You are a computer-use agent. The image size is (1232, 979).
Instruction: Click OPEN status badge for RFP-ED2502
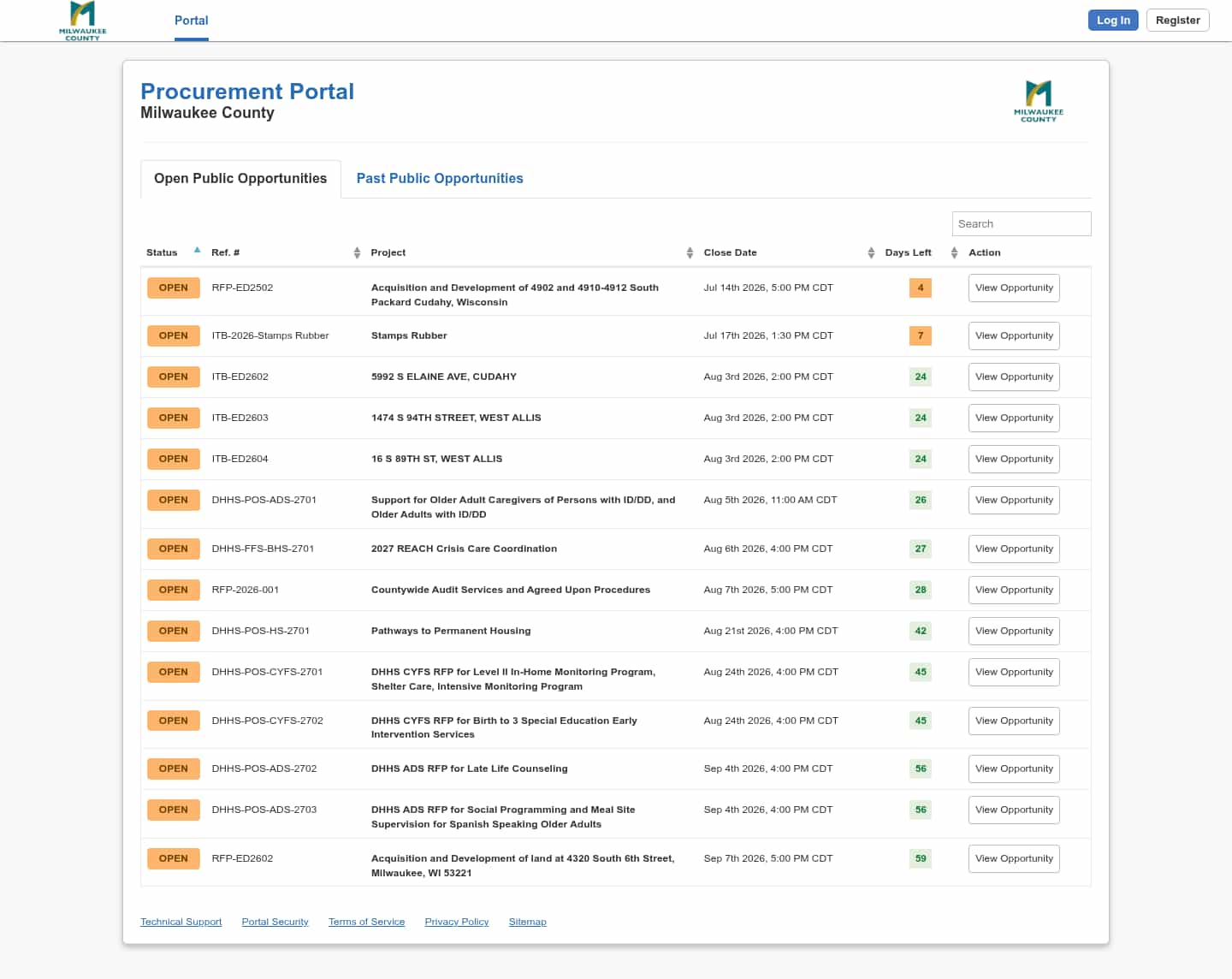click(x=174, y=288)
